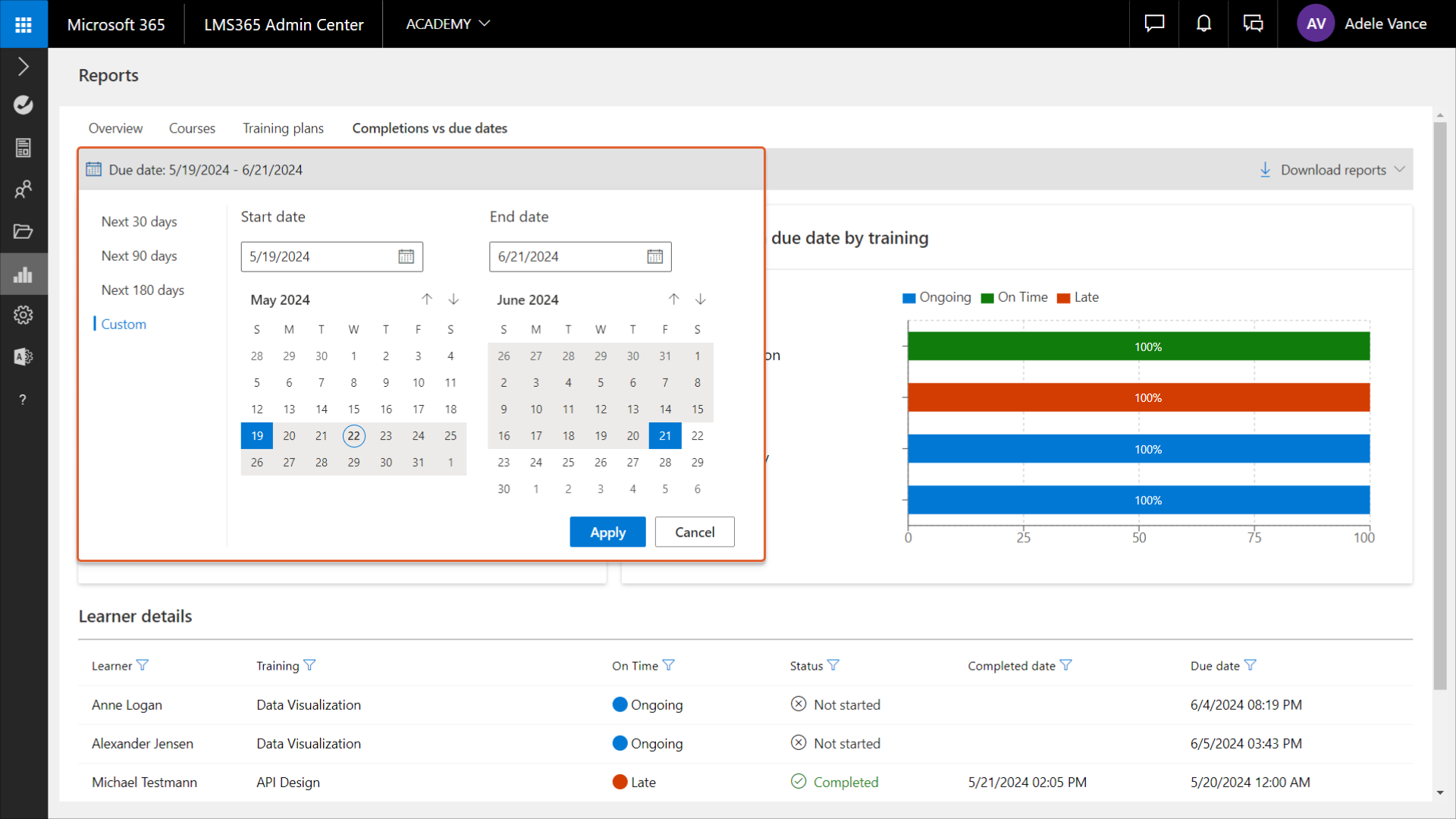Go to next month in June calendar

[x=701, y=300]
